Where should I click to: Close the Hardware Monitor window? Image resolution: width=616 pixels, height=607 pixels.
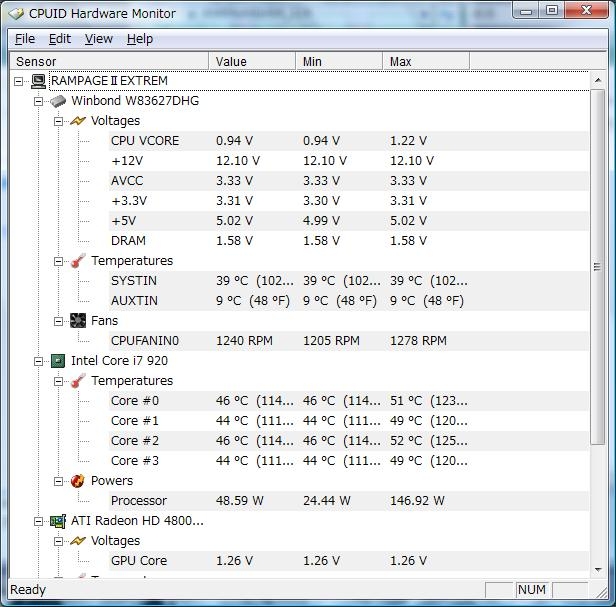point(587,11)
